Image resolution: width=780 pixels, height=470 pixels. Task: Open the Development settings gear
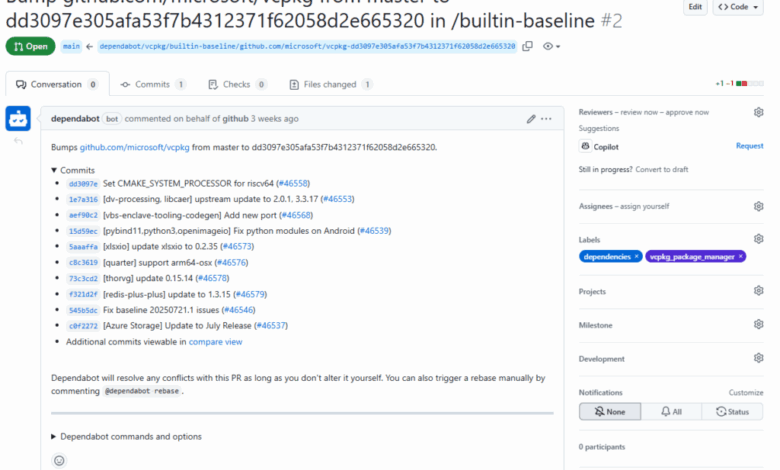tap(758, 358)
